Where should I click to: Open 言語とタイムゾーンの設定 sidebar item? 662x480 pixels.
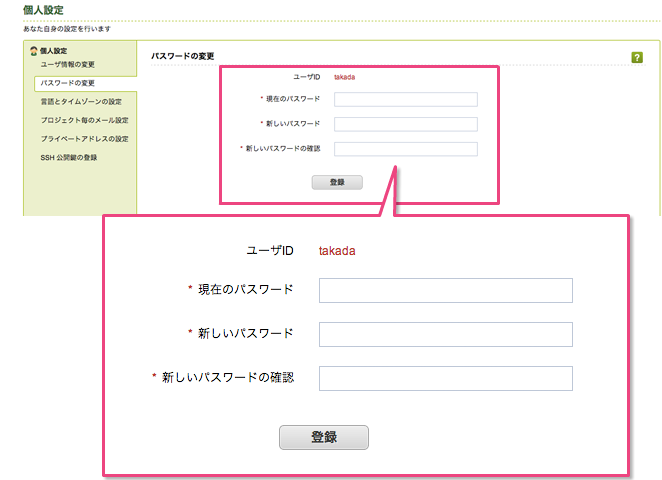click(x=81, y=102)
